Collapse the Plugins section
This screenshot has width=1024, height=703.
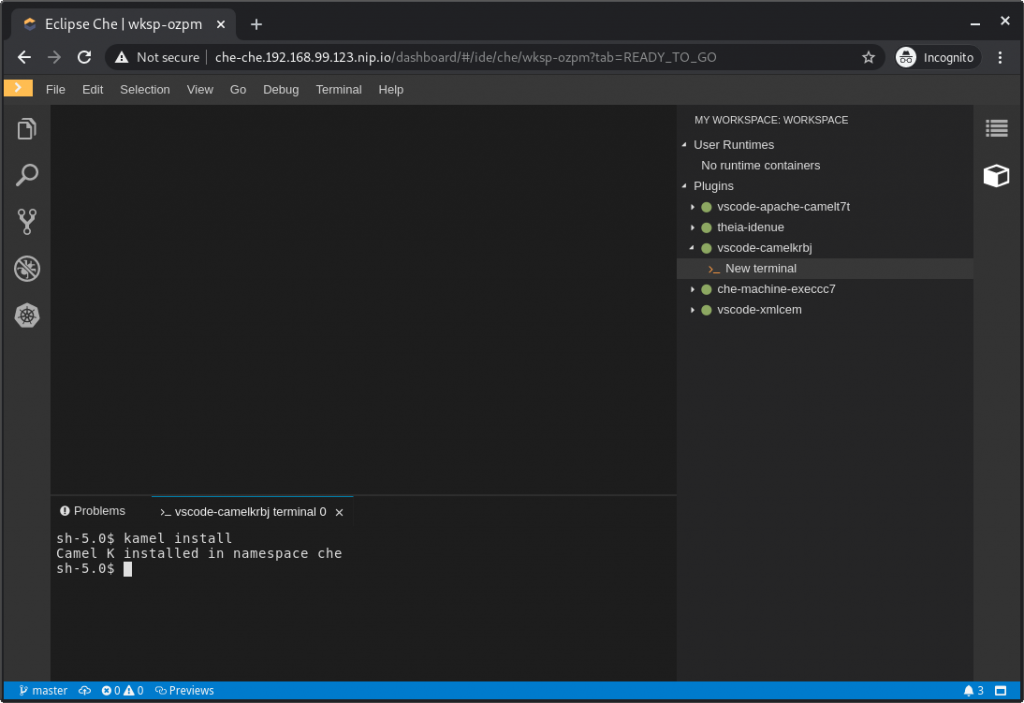pos(684,186)
